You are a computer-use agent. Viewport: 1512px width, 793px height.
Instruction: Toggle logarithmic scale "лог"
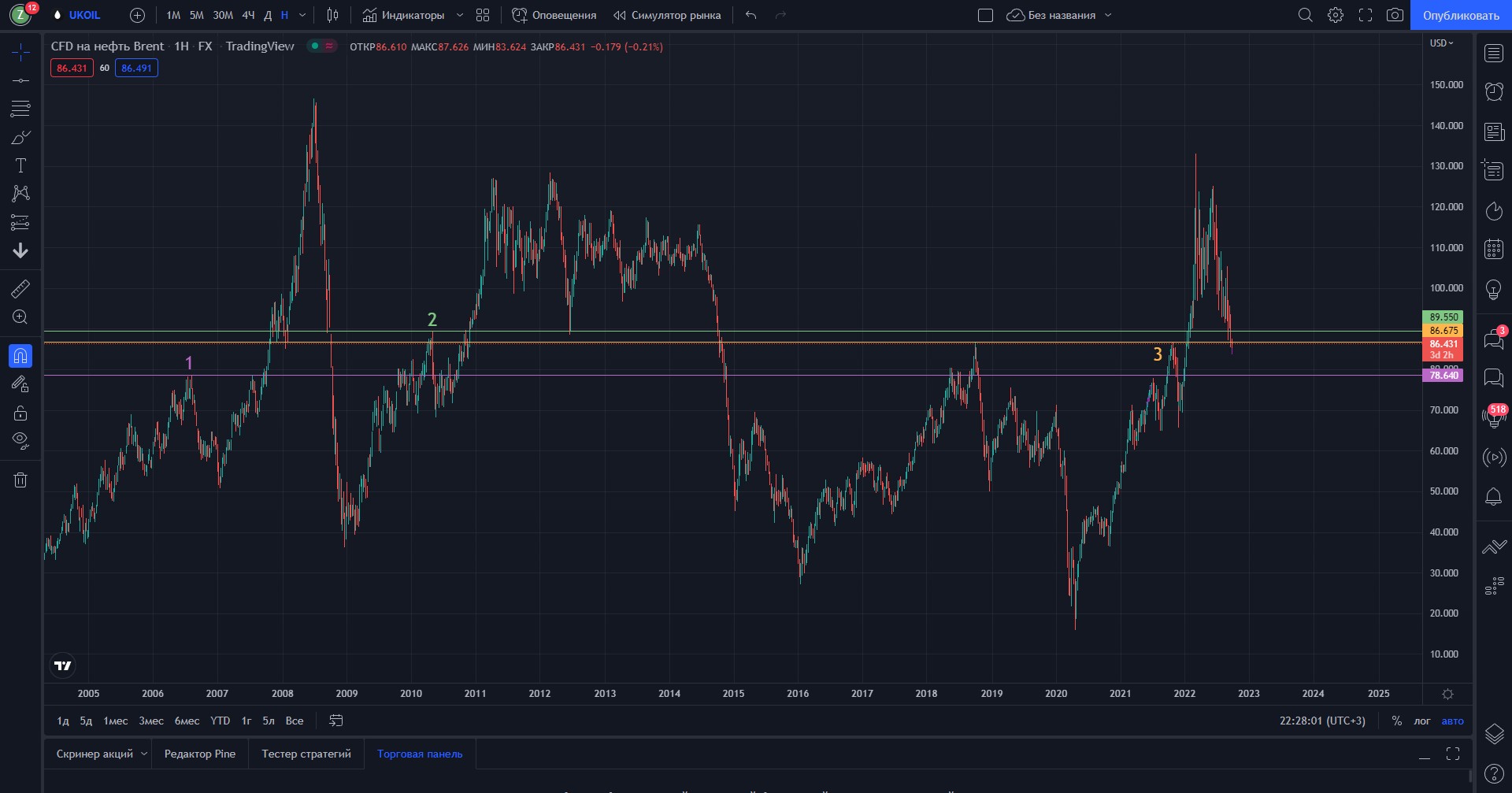click(1422, 721)
